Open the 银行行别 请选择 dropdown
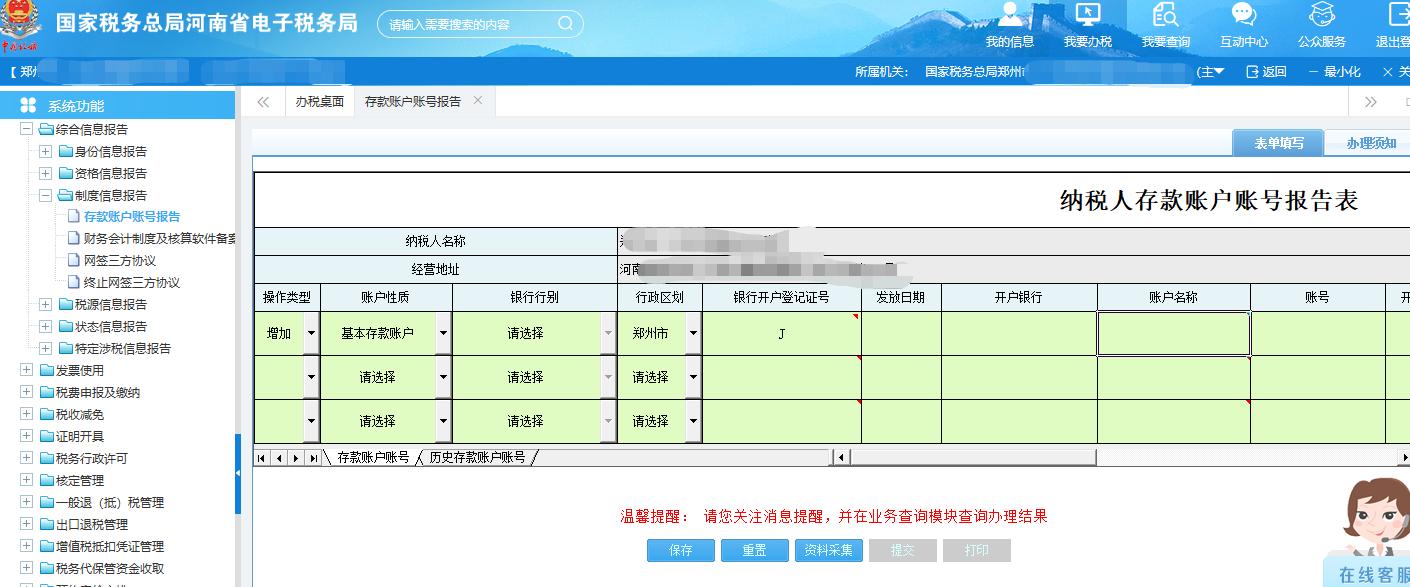 [x=608, y=333]
